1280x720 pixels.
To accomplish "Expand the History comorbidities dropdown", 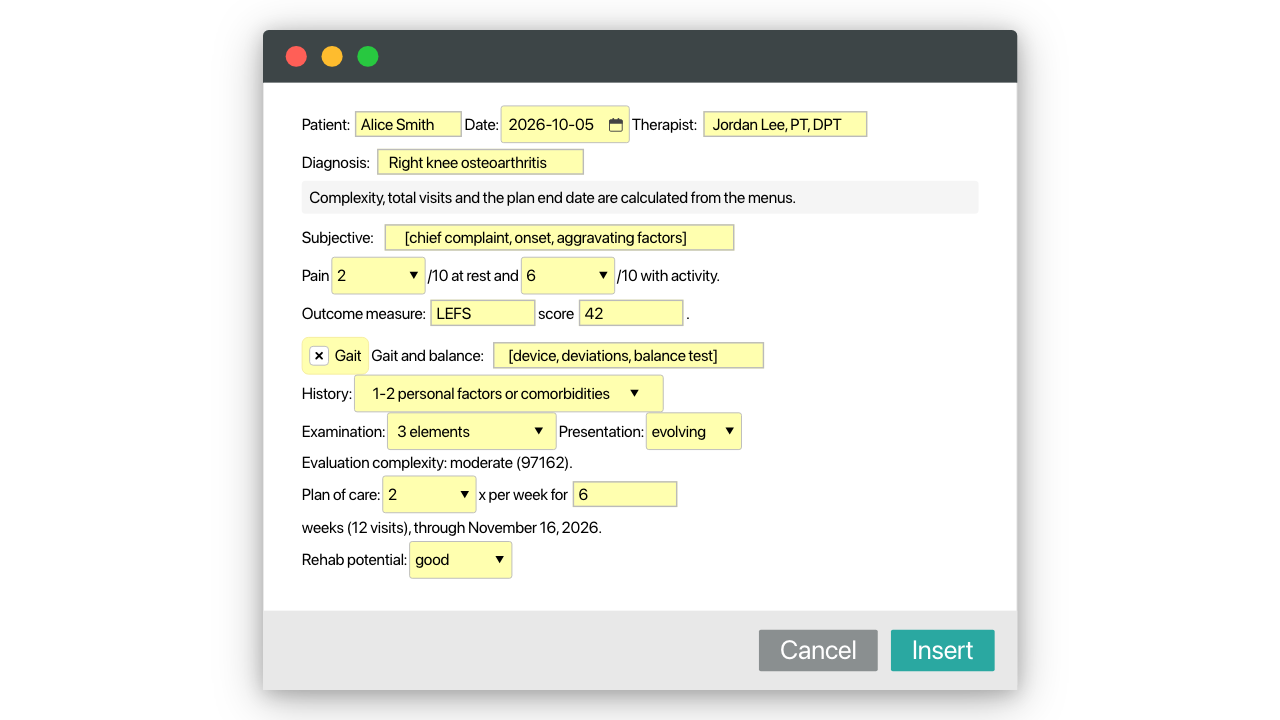I will (508, 394).
